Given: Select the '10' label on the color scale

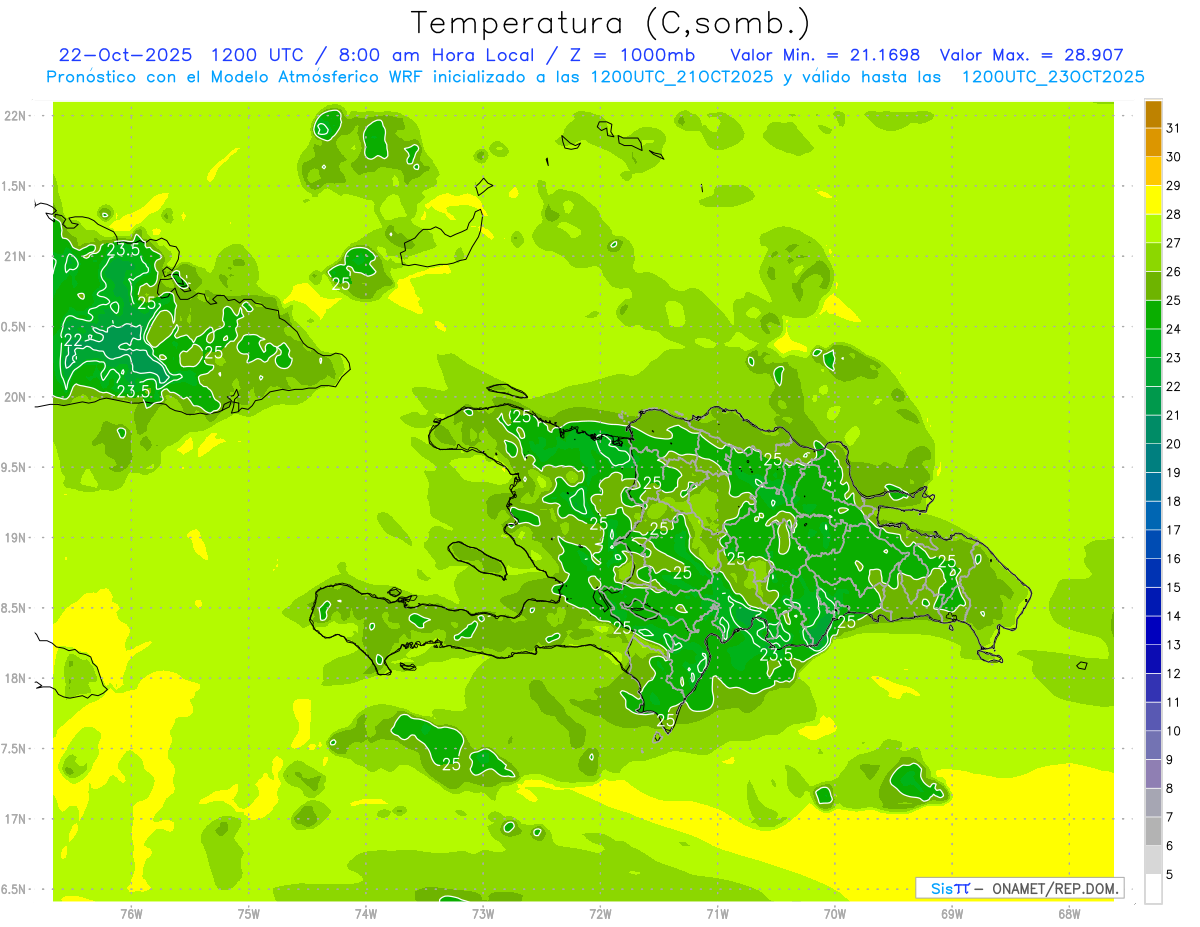Looking at the screenshot, I should [1173, 731].
